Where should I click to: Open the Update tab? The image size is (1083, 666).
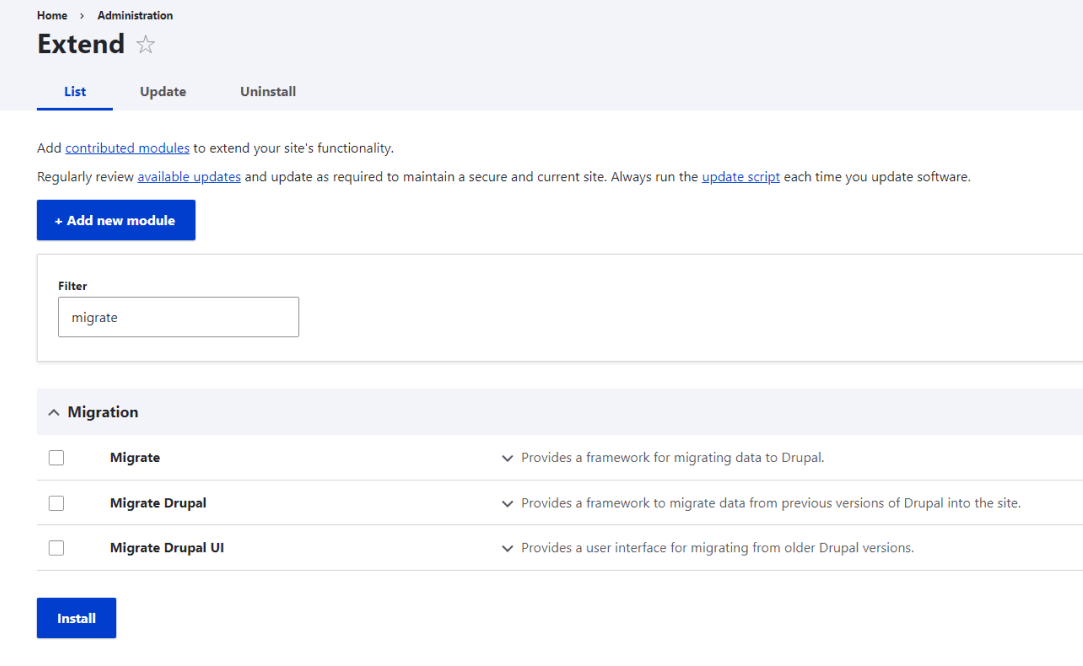coord(163,92)
